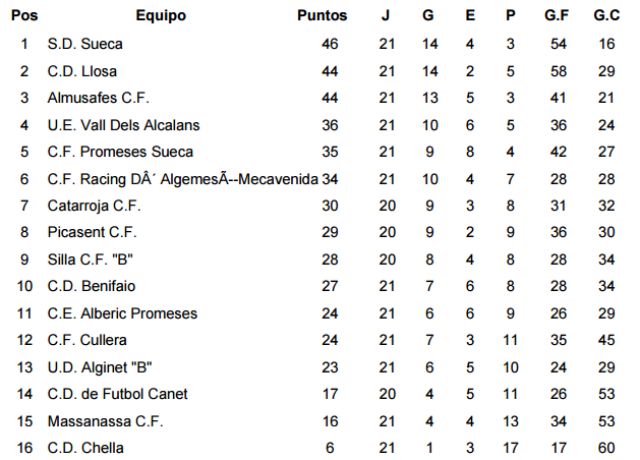Image resolution: width=640 pixels, height=460 pixels.
Task: Click on C.F. Cullera team
Action: [x=87, y=340]
